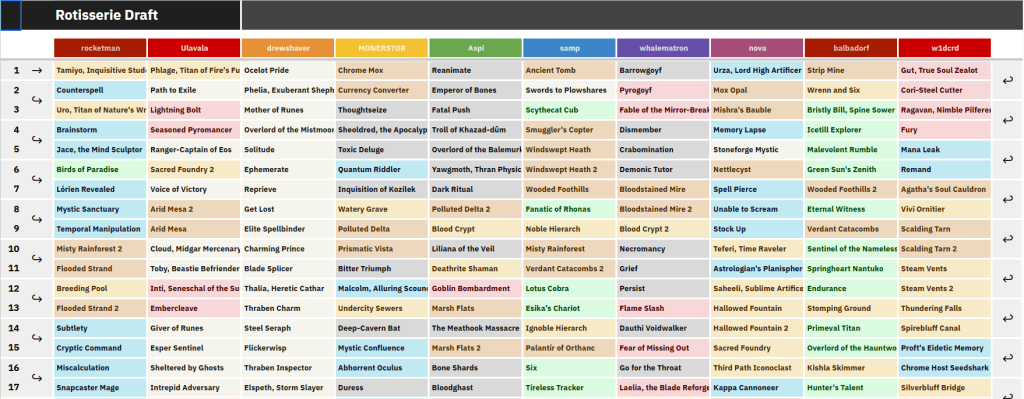Click the return arrow at end of rows 9-10

point(1007,239)
